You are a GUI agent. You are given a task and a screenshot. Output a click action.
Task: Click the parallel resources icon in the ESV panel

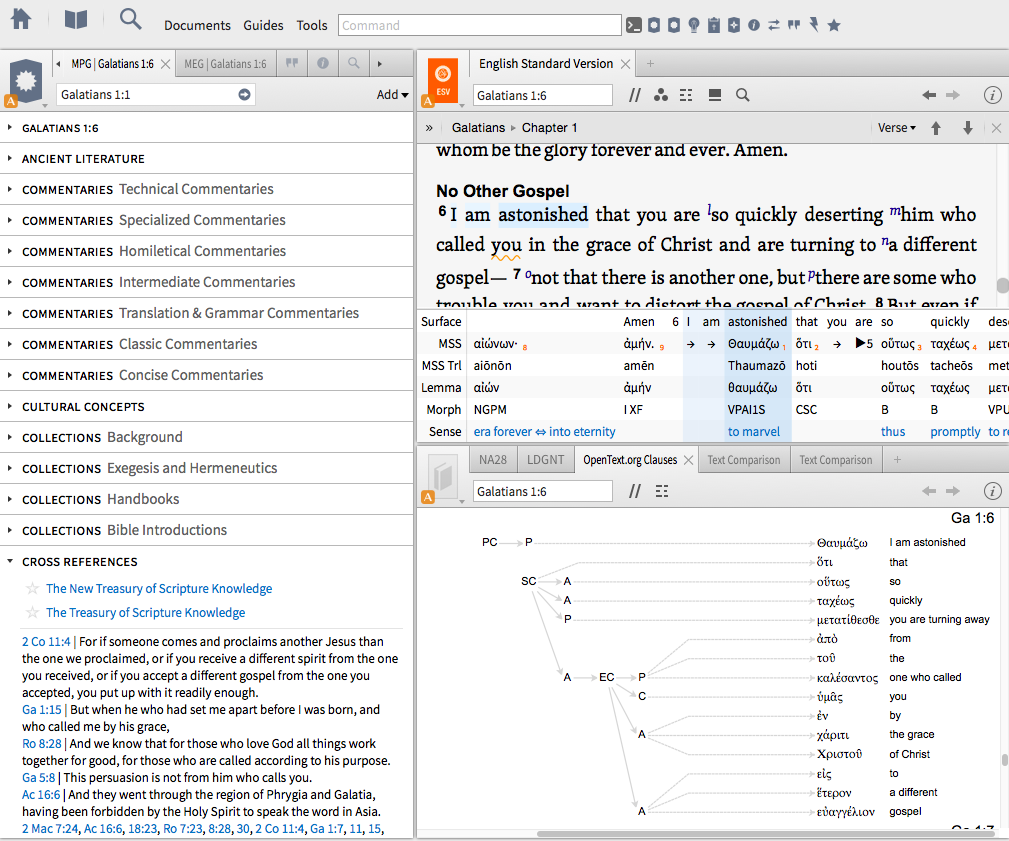(636, 95)
